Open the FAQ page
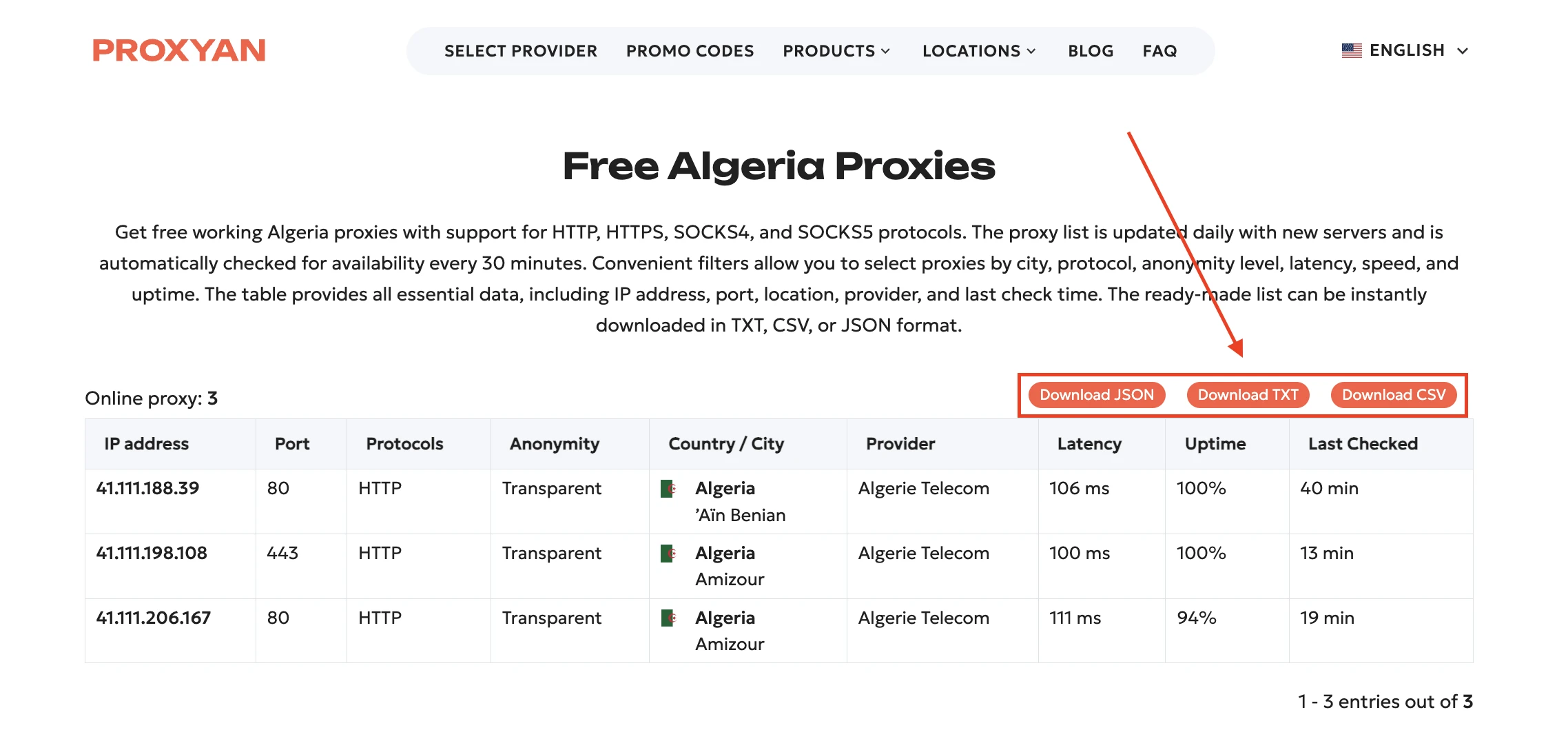 point(1159,51)
